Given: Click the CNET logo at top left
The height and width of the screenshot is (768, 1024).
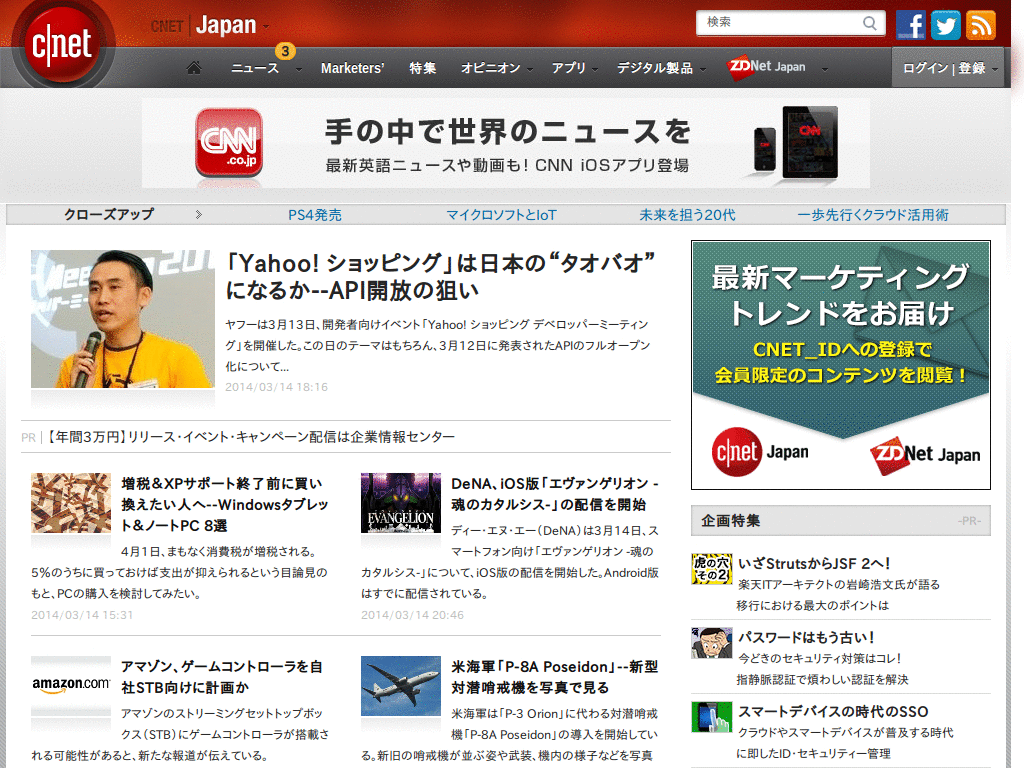Looking at the screenshot, I should tap(62, 45).
